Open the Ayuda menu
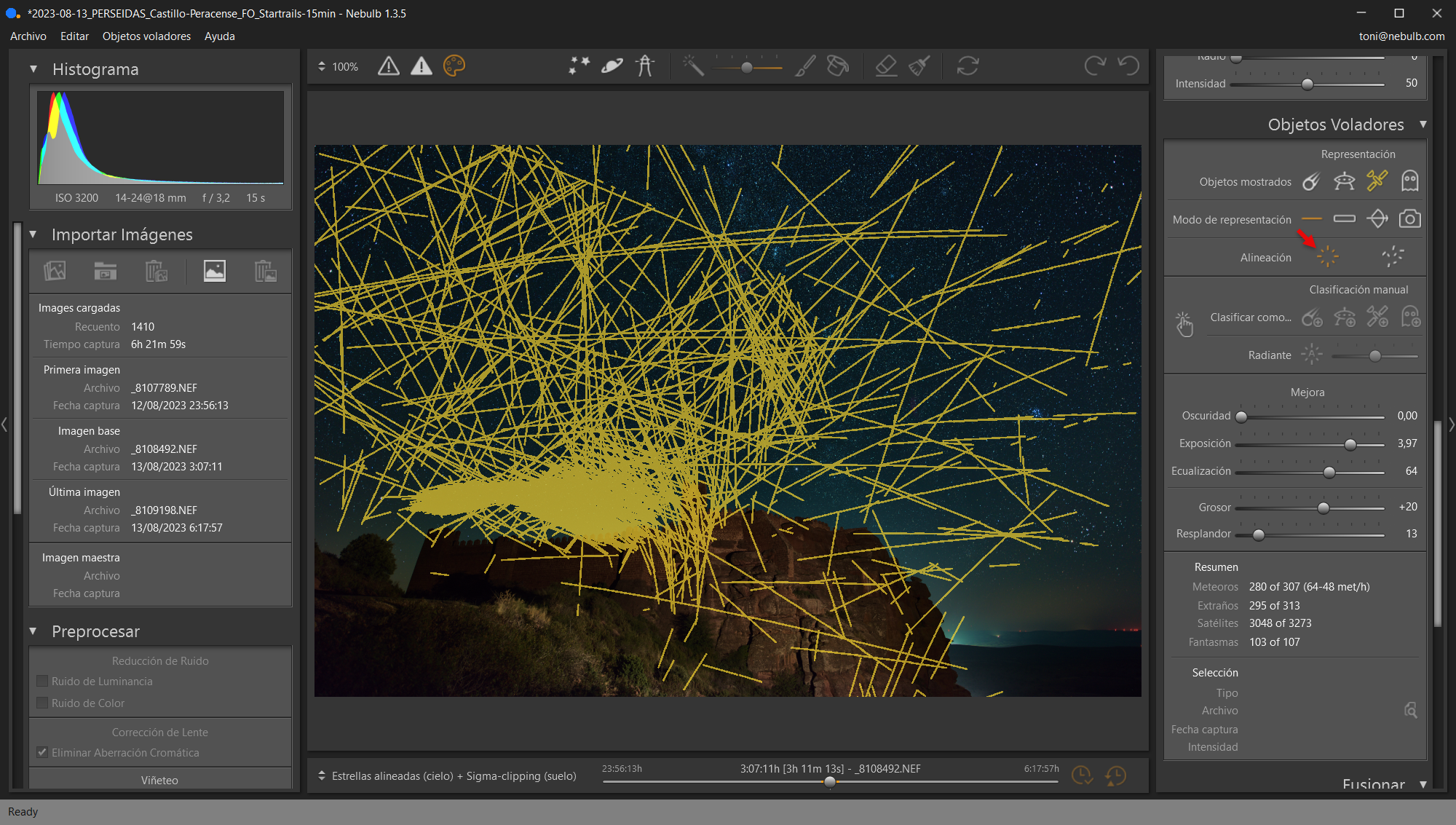The height and width of the screenshot is (825, 1456). coord(219,36)
